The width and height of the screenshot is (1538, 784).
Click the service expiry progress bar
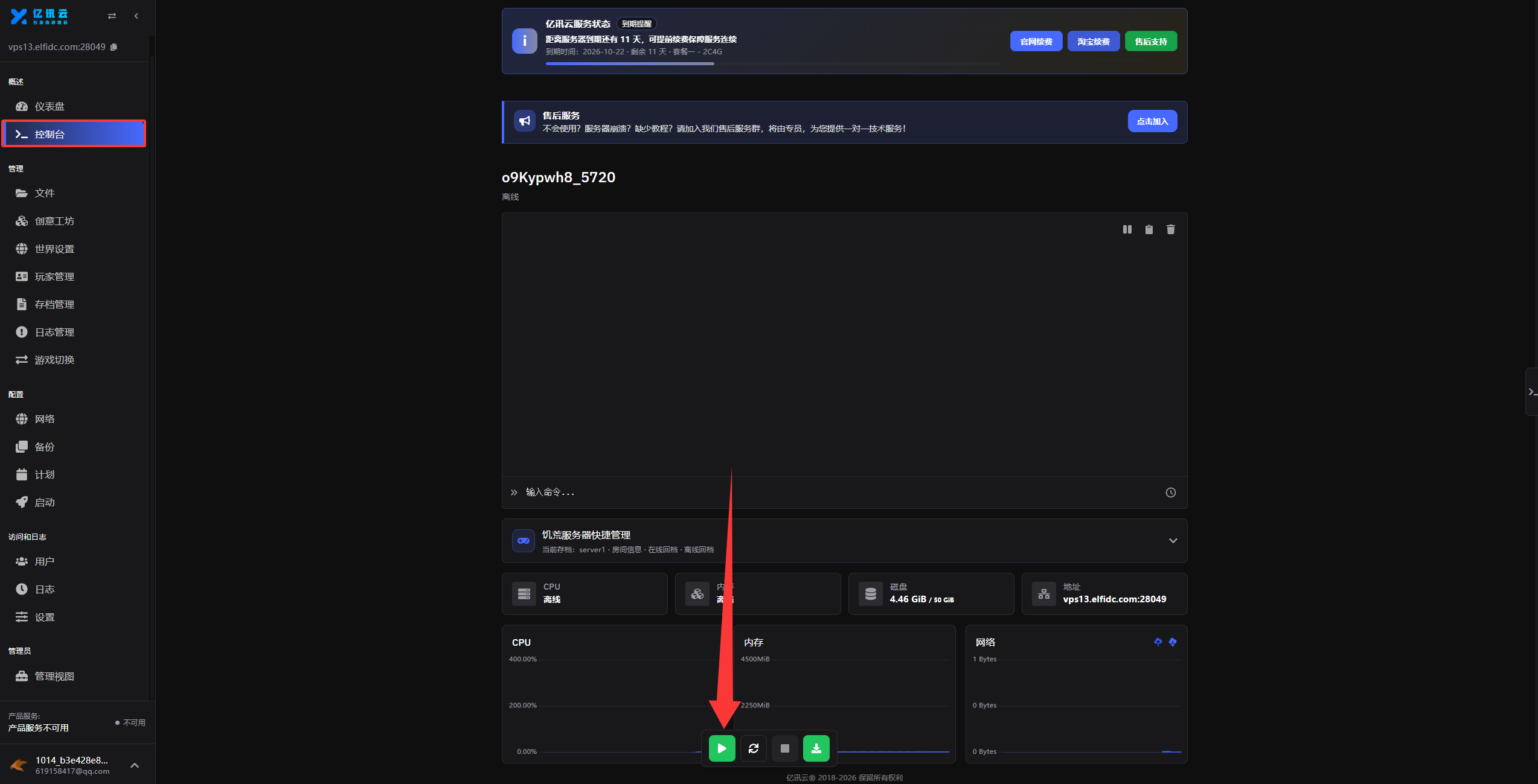(773, 63)
